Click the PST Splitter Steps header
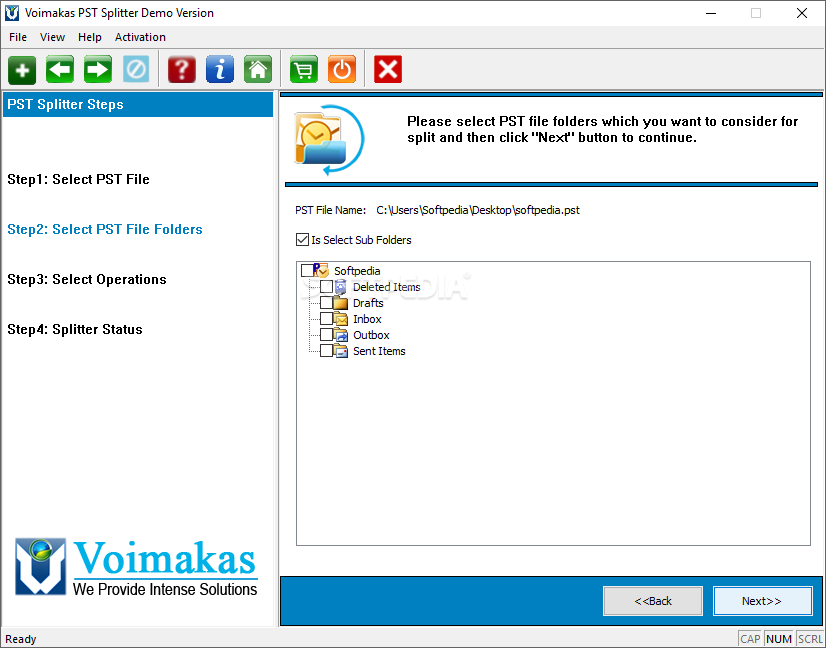The width and height of the screenshot is (826, 648). (x=138, y=104)
